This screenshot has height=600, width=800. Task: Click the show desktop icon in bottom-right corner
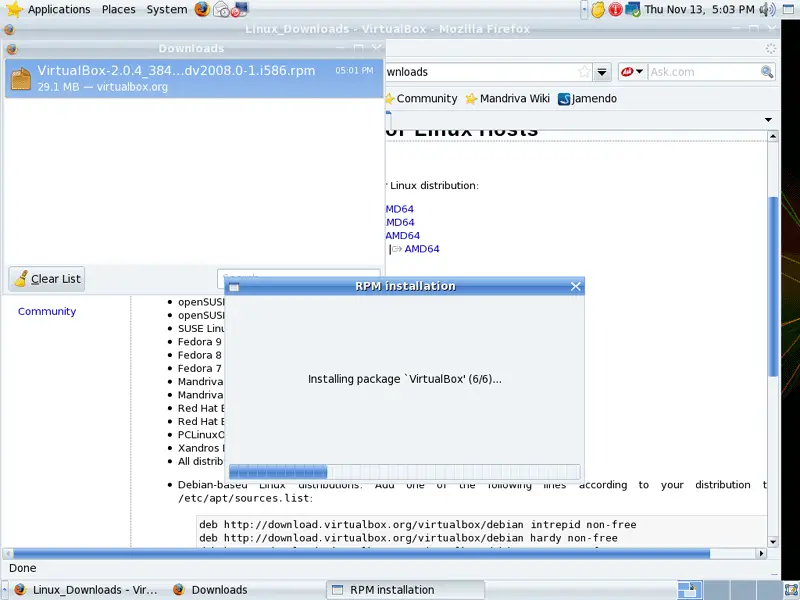(x=791, y=590)
